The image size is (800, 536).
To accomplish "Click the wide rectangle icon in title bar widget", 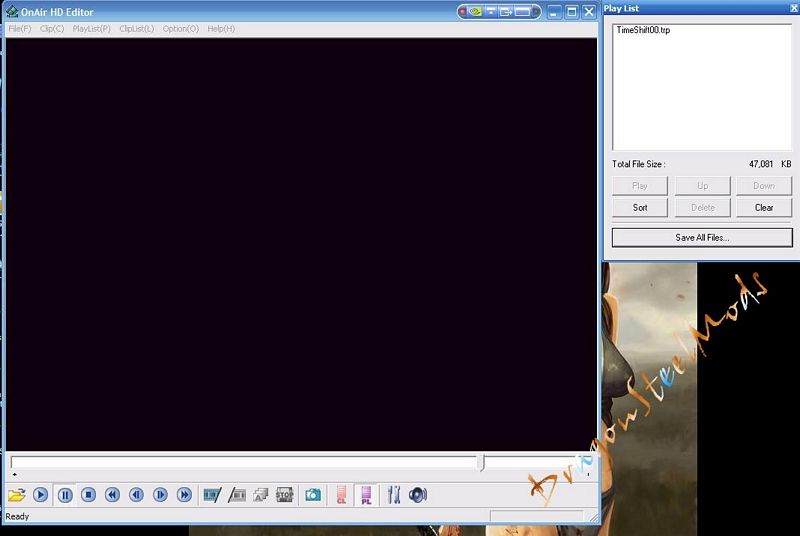I will coord(522,11).
